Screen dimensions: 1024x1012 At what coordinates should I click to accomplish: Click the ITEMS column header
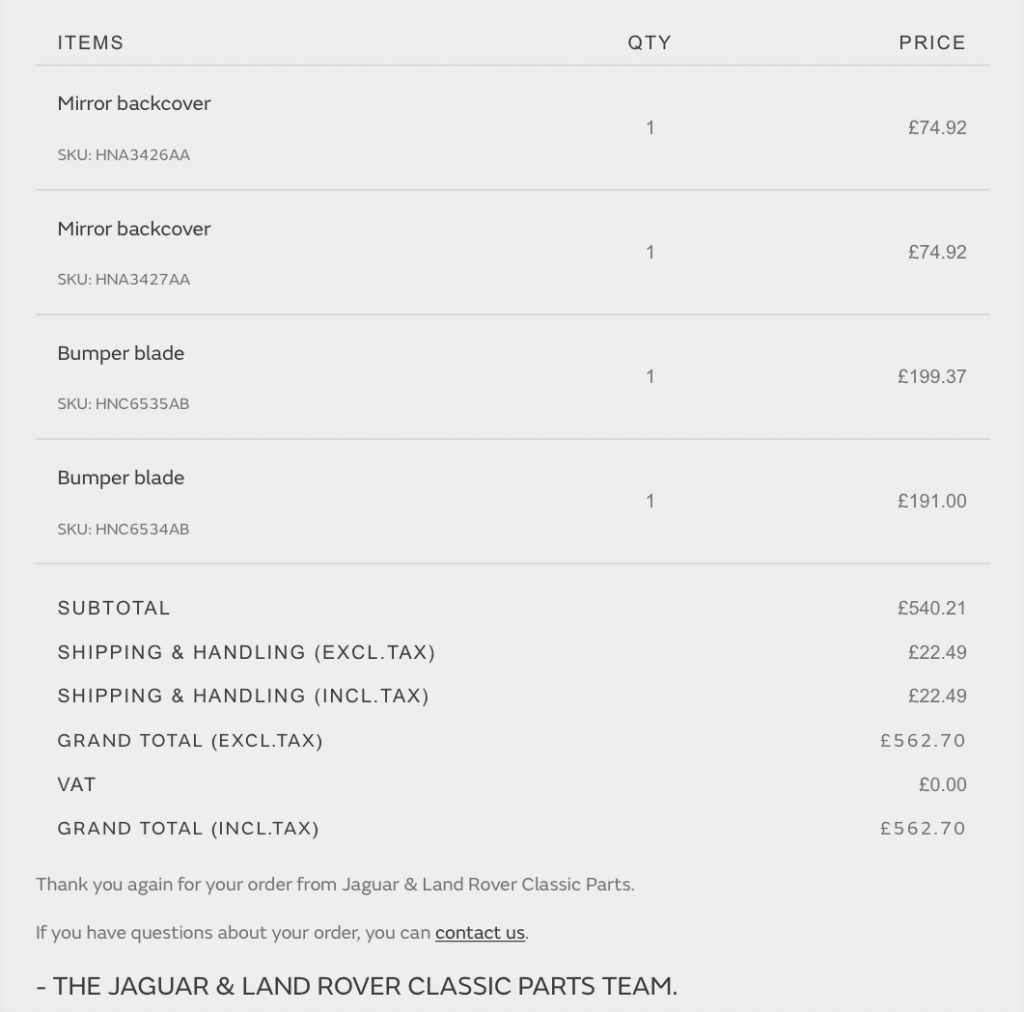pyautogui.click(x=91, y=42)
